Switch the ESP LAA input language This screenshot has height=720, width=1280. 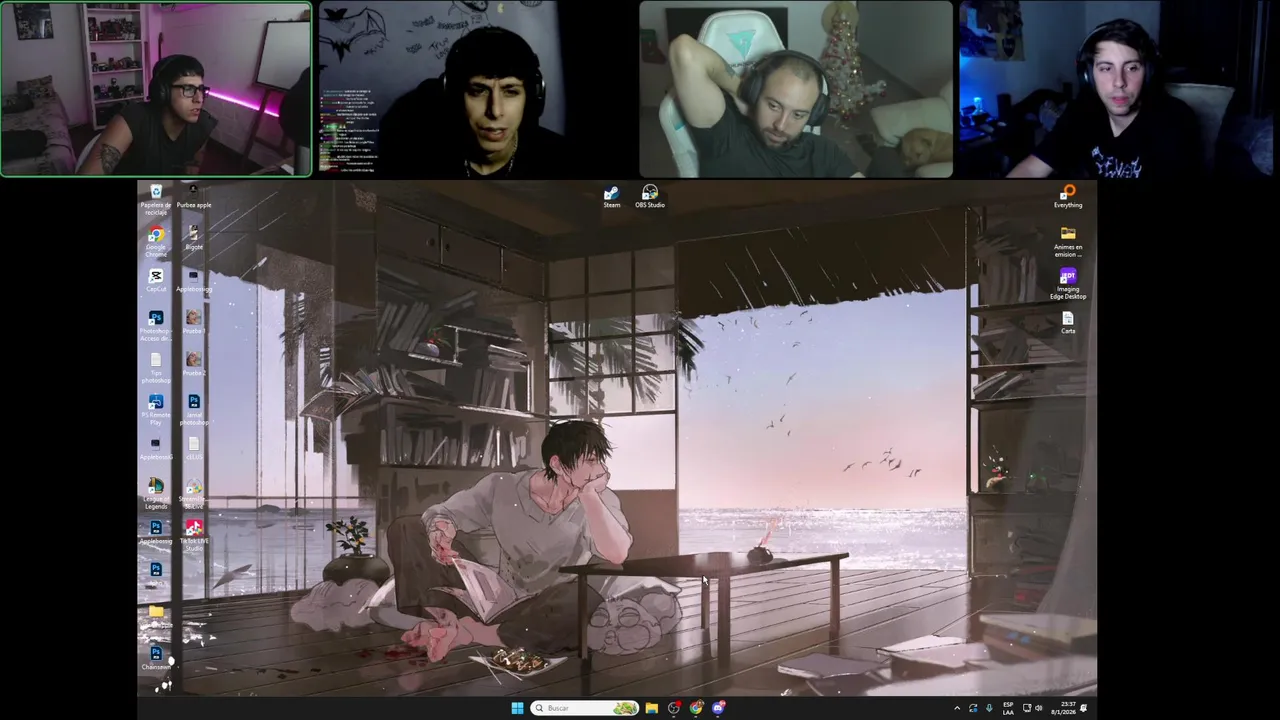[1007, 708]
